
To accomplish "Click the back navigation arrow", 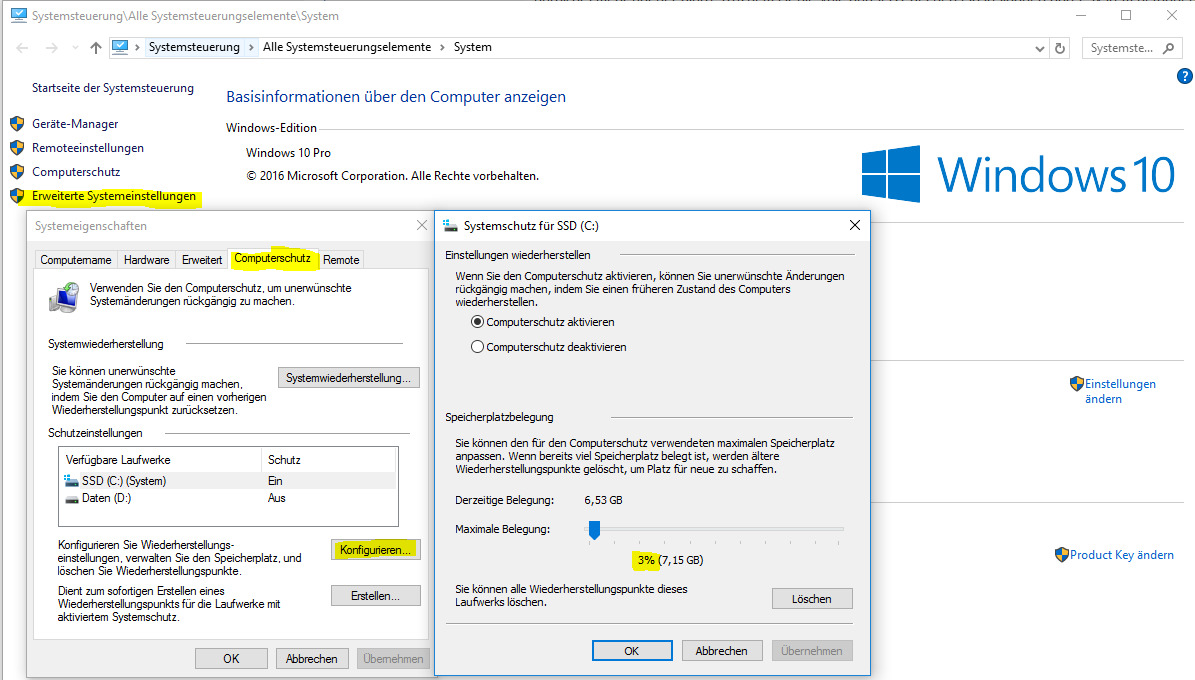I will coord(22,48).
